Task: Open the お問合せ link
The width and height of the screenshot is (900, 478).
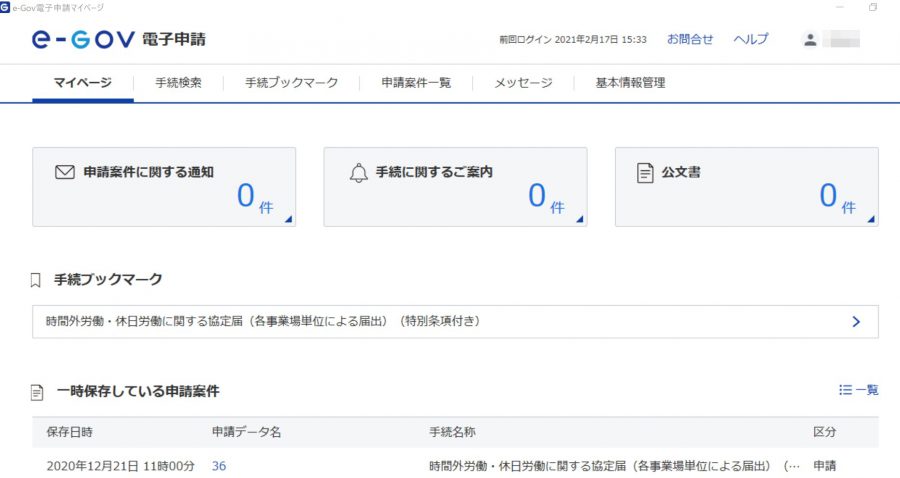Action: click(690, 40)
